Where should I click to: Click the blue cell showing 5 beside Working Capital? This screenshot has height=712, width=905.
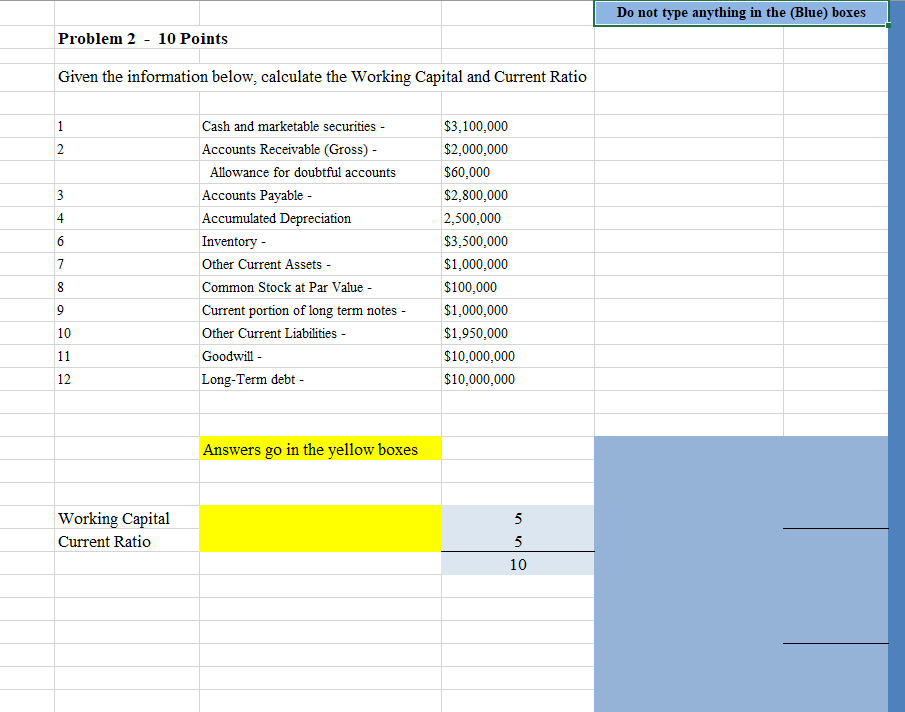(517, 518)
